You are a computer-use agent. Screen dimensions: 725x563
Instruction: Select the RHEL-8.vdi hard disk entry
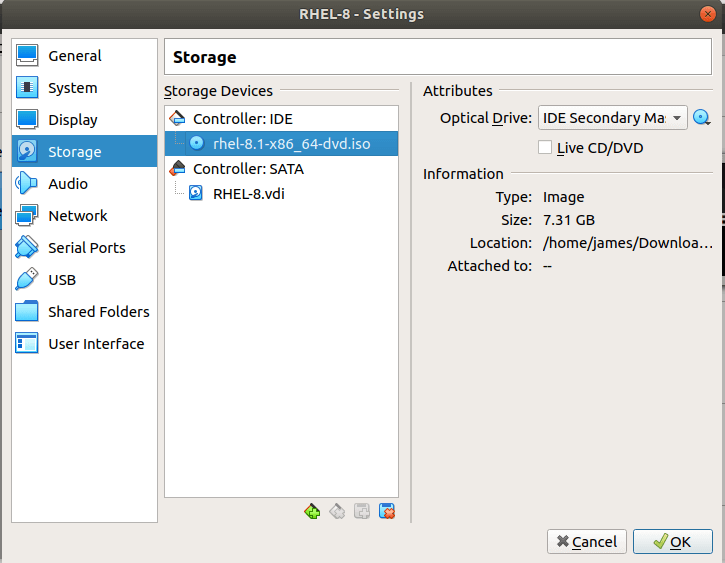pyautogui.click(x=248, y=194)
